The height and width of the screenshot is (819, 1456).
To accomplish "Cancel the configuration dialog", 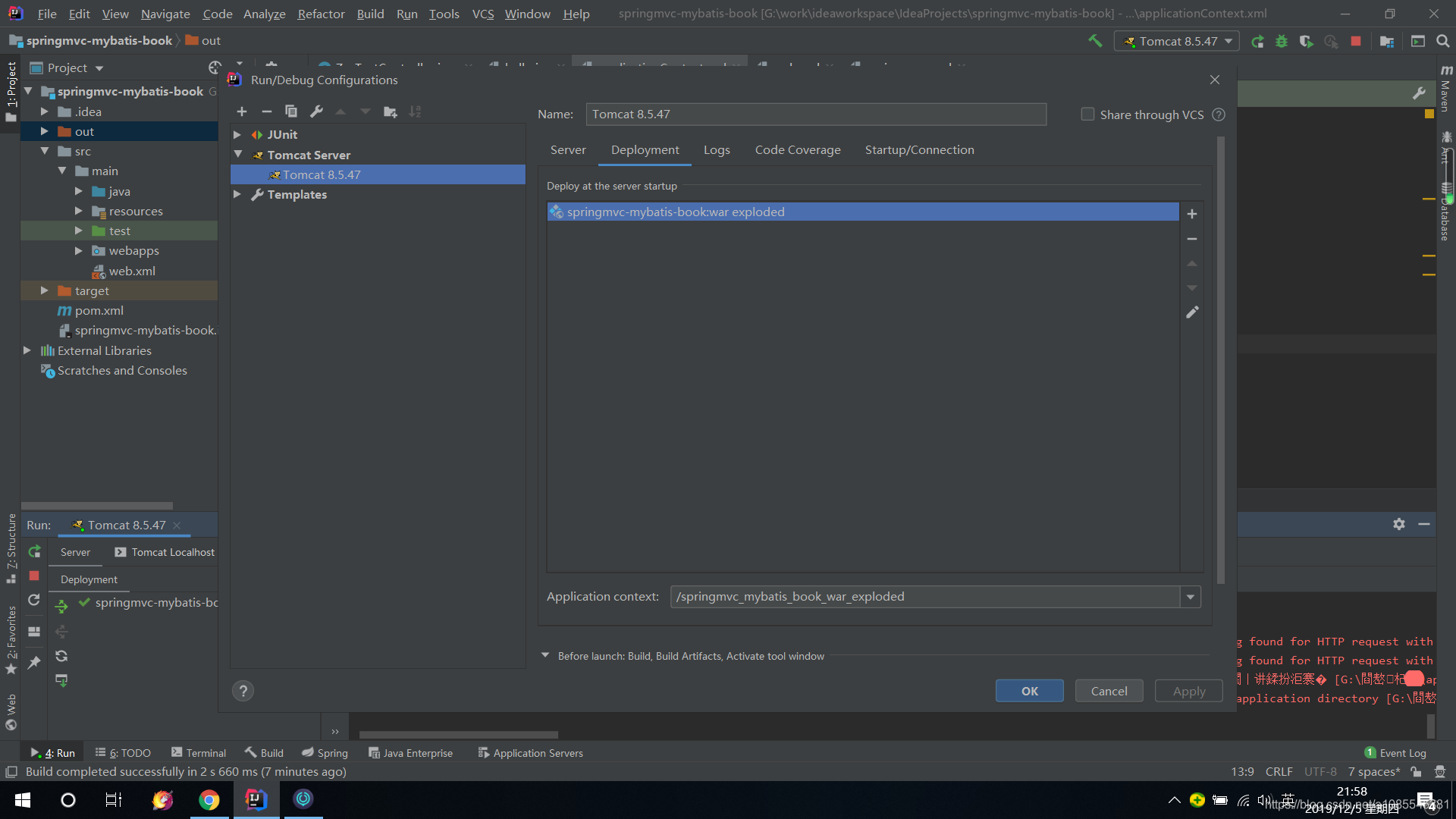I will [1109, 691].
